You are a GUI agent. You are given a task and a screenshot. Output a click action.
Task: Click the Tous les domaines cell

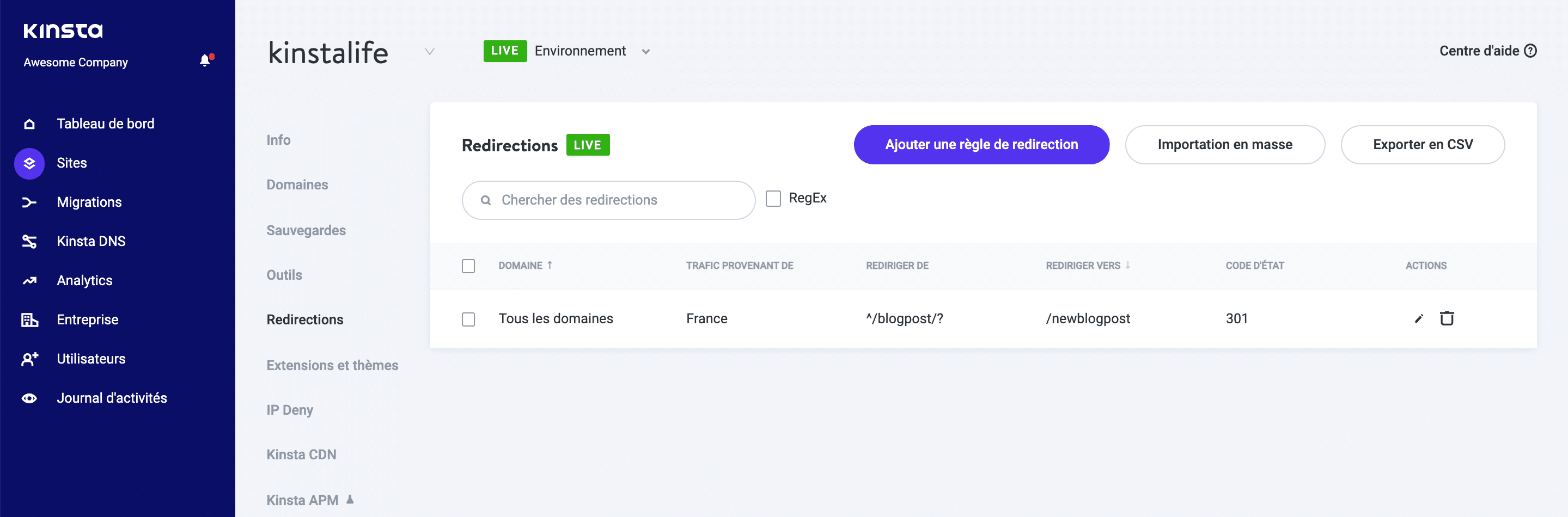[556, 319]
